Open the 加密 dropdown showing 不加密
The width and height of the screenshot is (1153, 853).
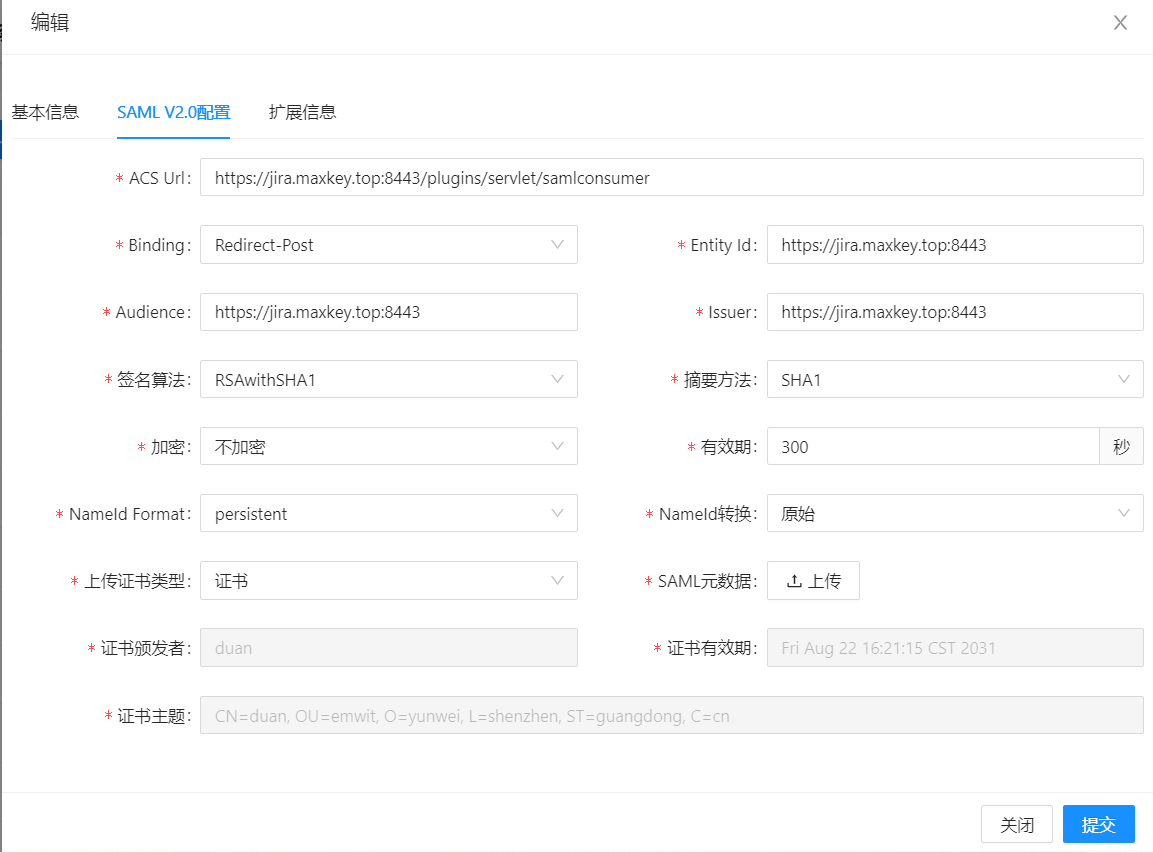[388, 446]
